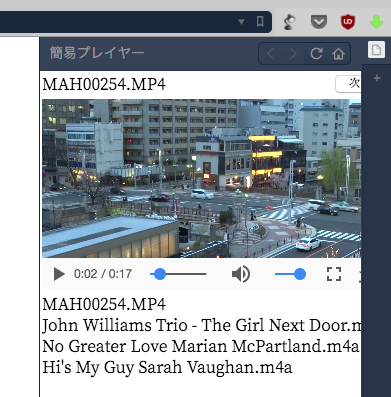Click the volume level slider

[x=290, y=274]
